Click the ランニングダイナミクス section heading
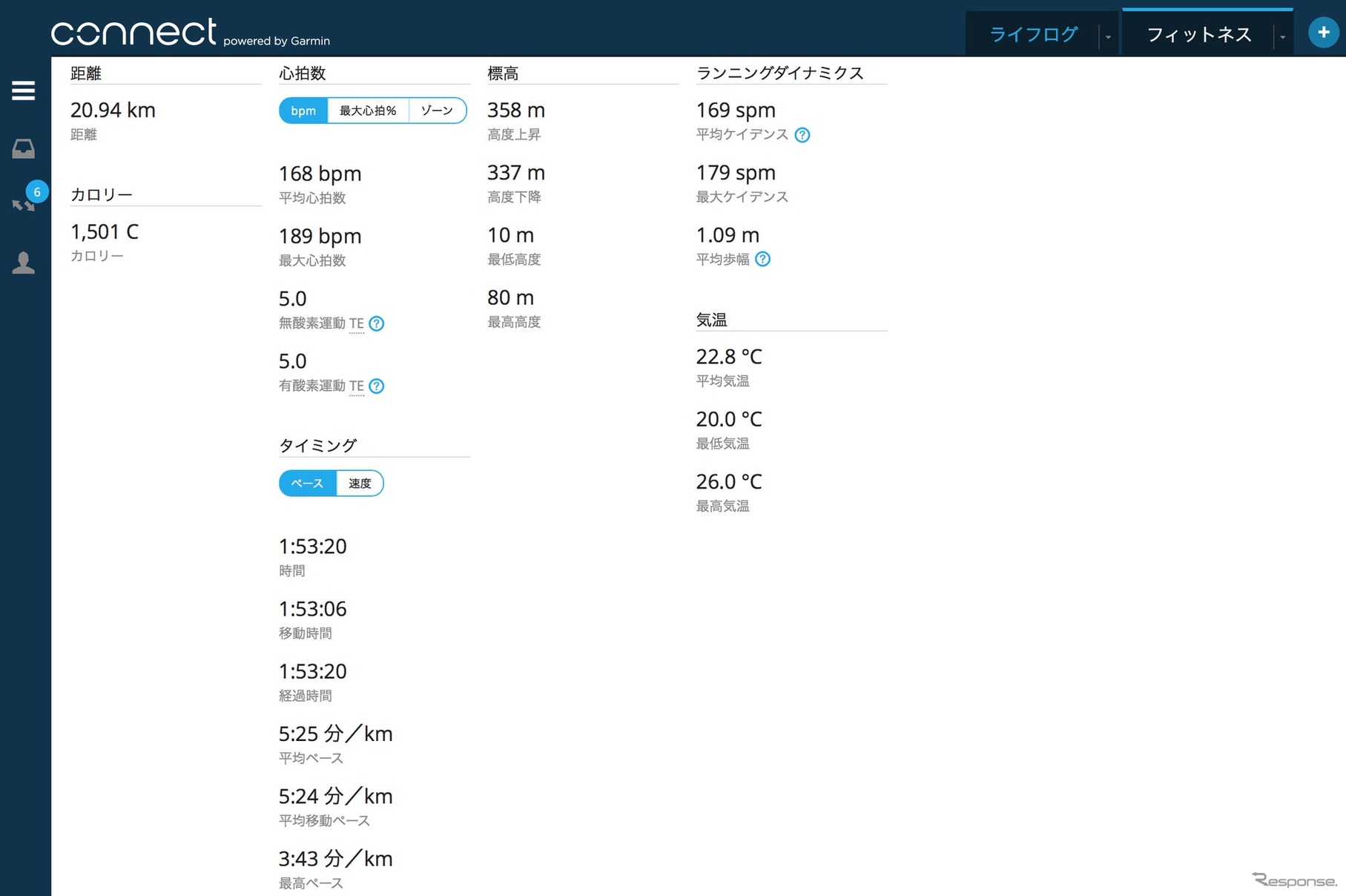 [780, 73]
